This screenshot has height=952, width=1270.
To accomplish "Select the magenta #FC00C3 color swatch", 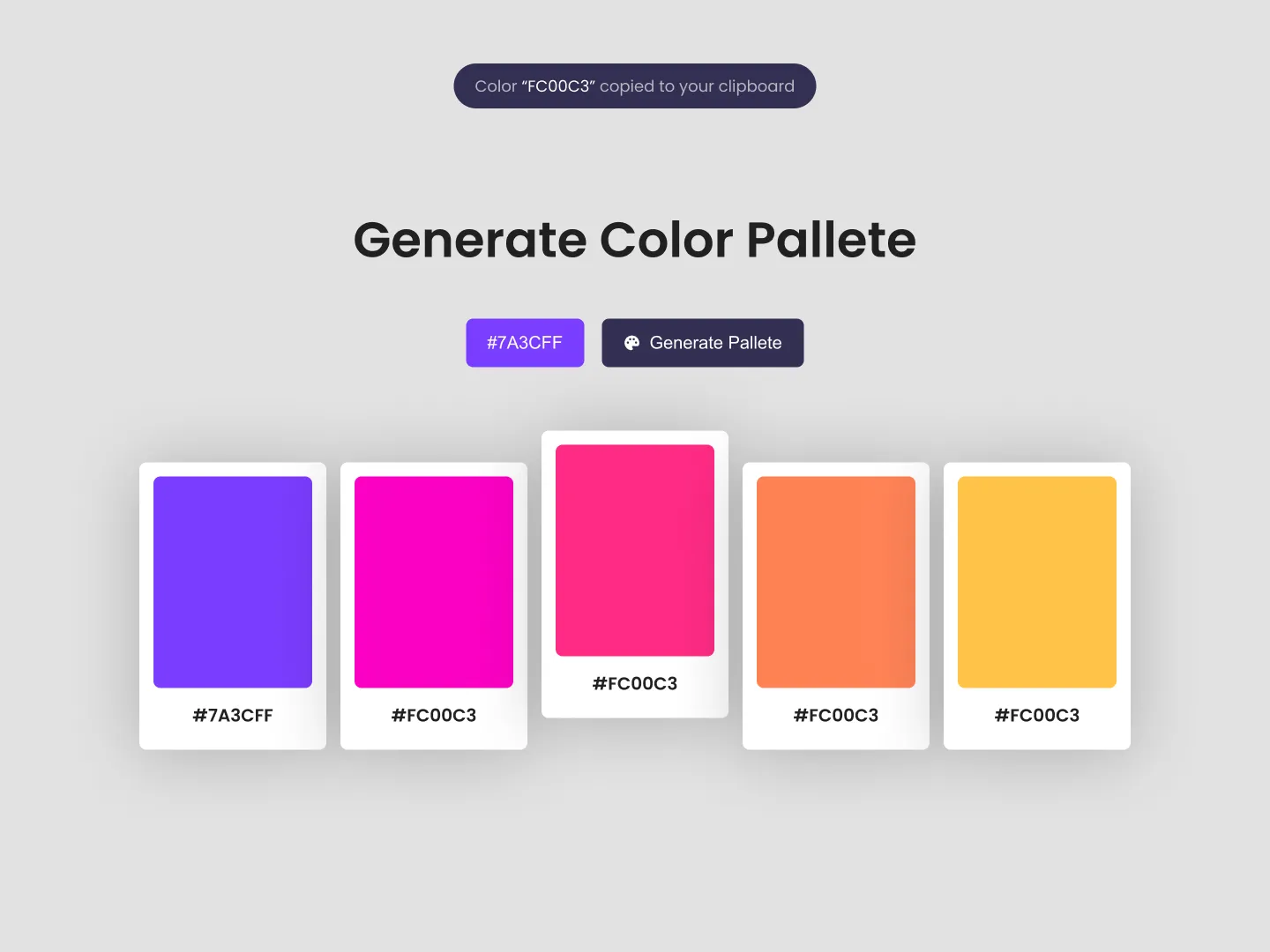I will click(434, 582).
